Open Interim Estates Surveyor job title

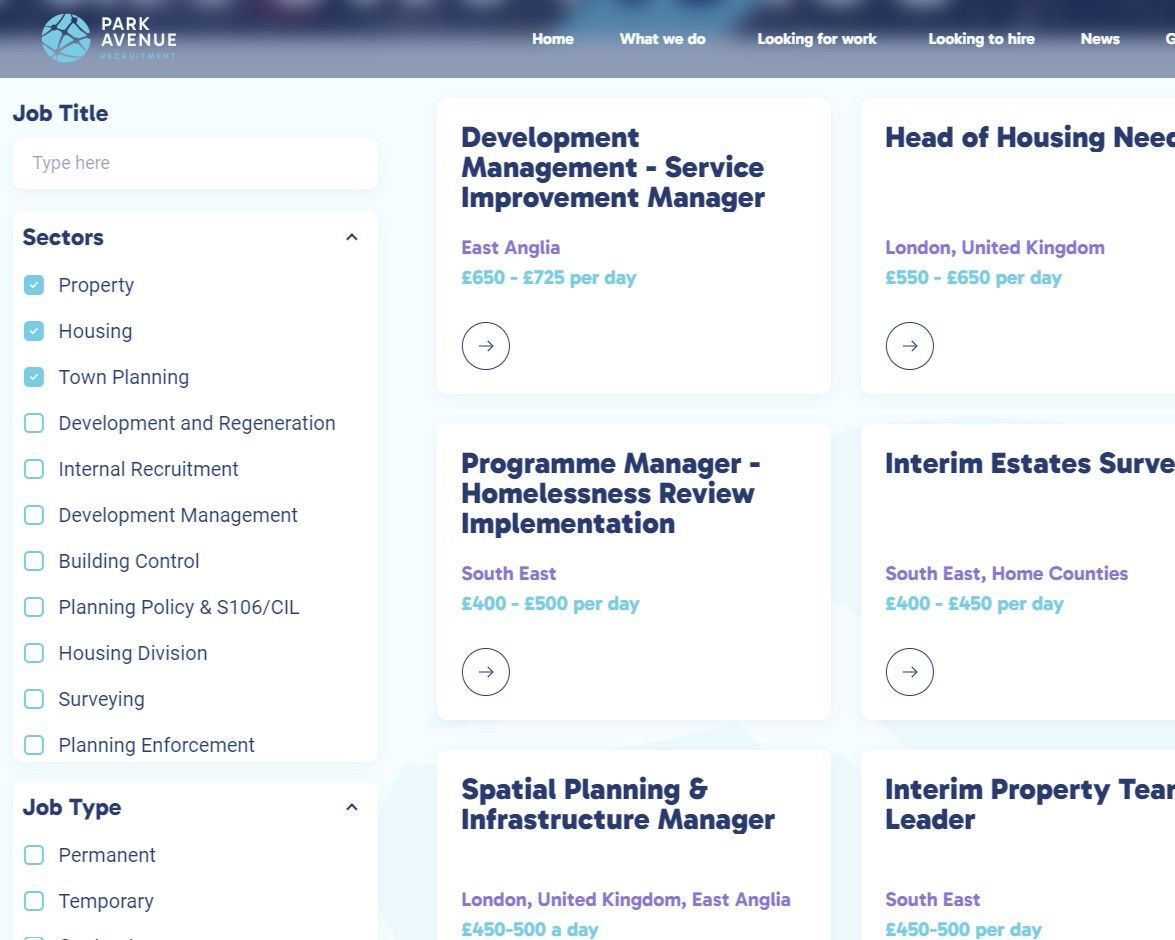[1030, 463]
